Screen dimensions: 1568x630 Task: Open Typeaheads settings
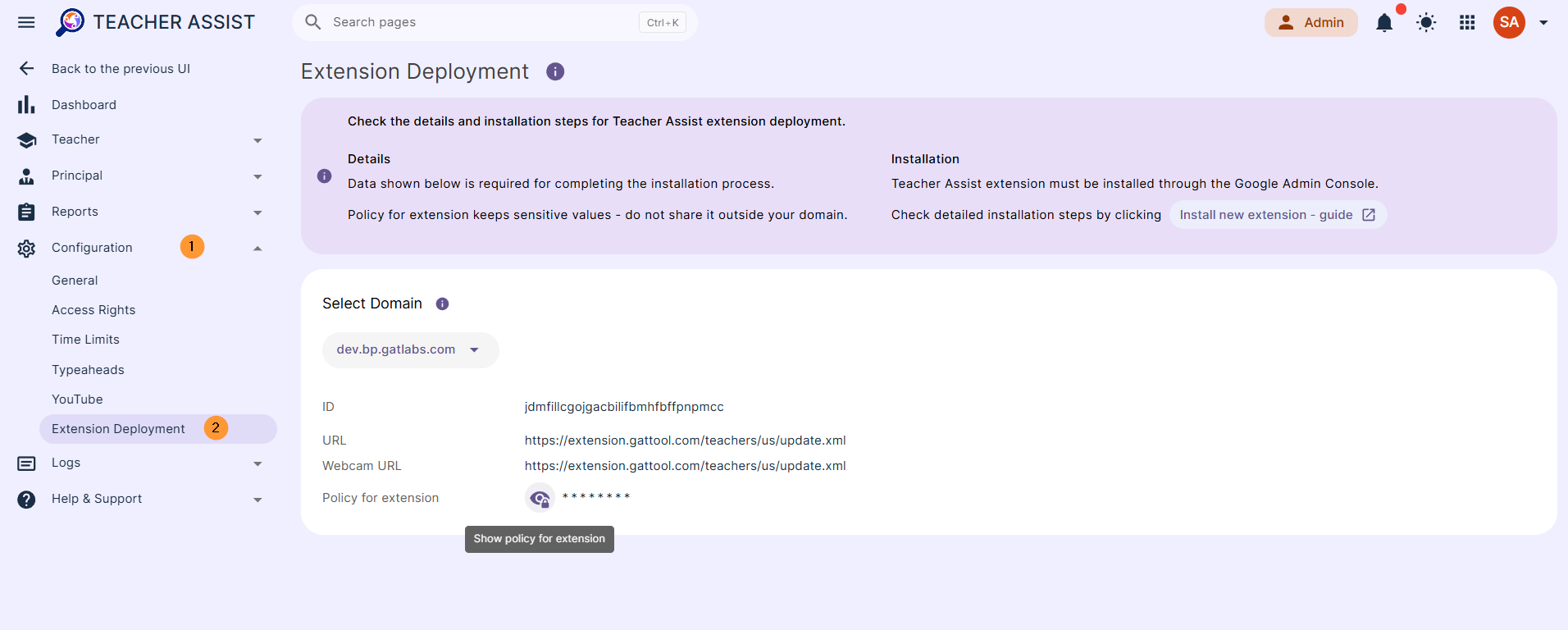88,370
